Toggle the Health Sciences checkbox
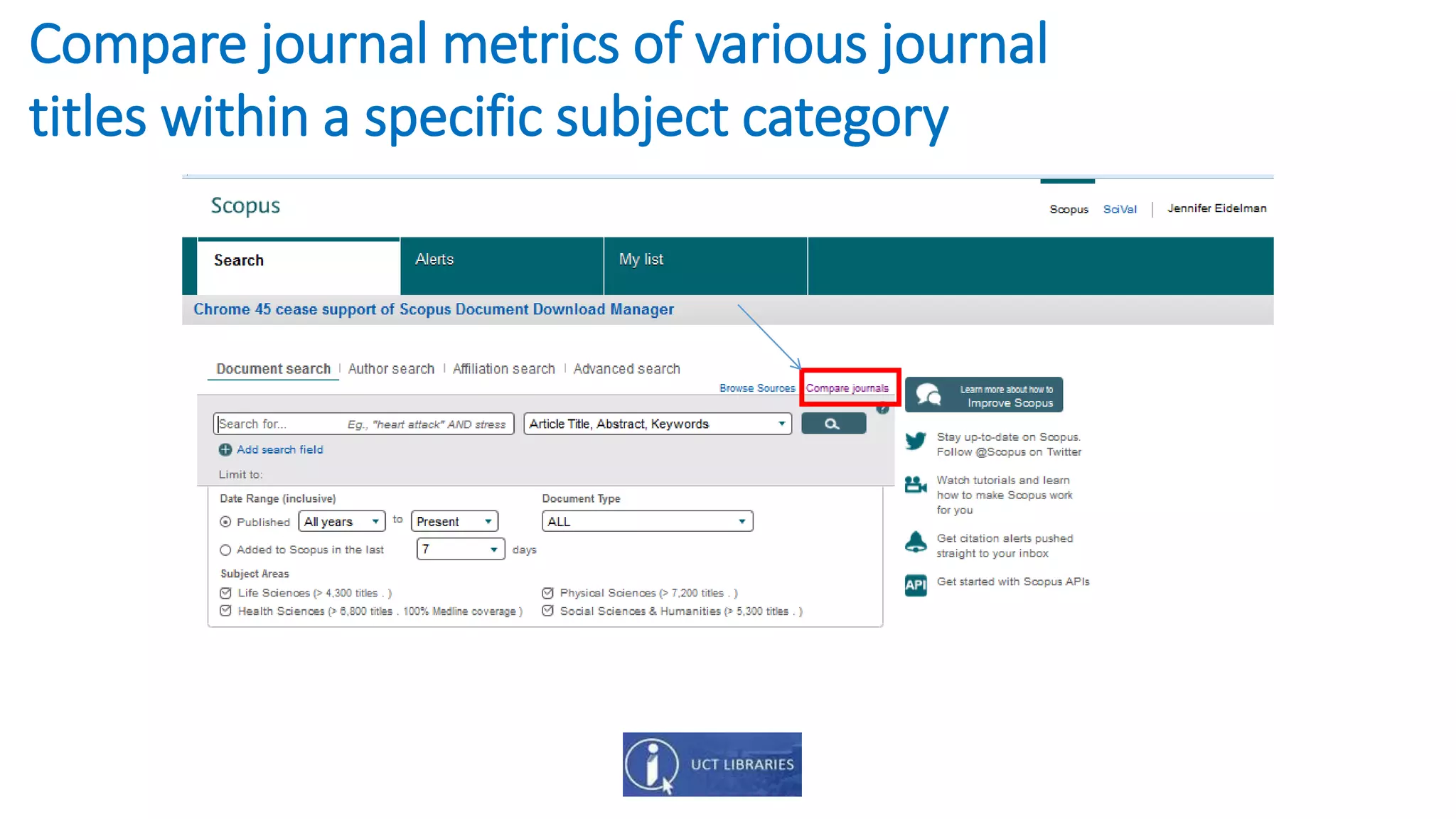The width and height of the screenshot is (1456, 819). 225,611
